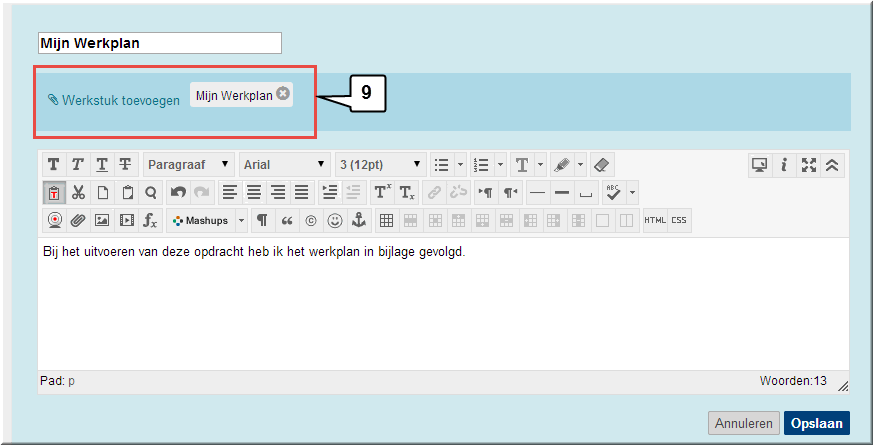The image size is (873, 445).
Task: Insert a non-breaking space character
Action: point(586,193)
